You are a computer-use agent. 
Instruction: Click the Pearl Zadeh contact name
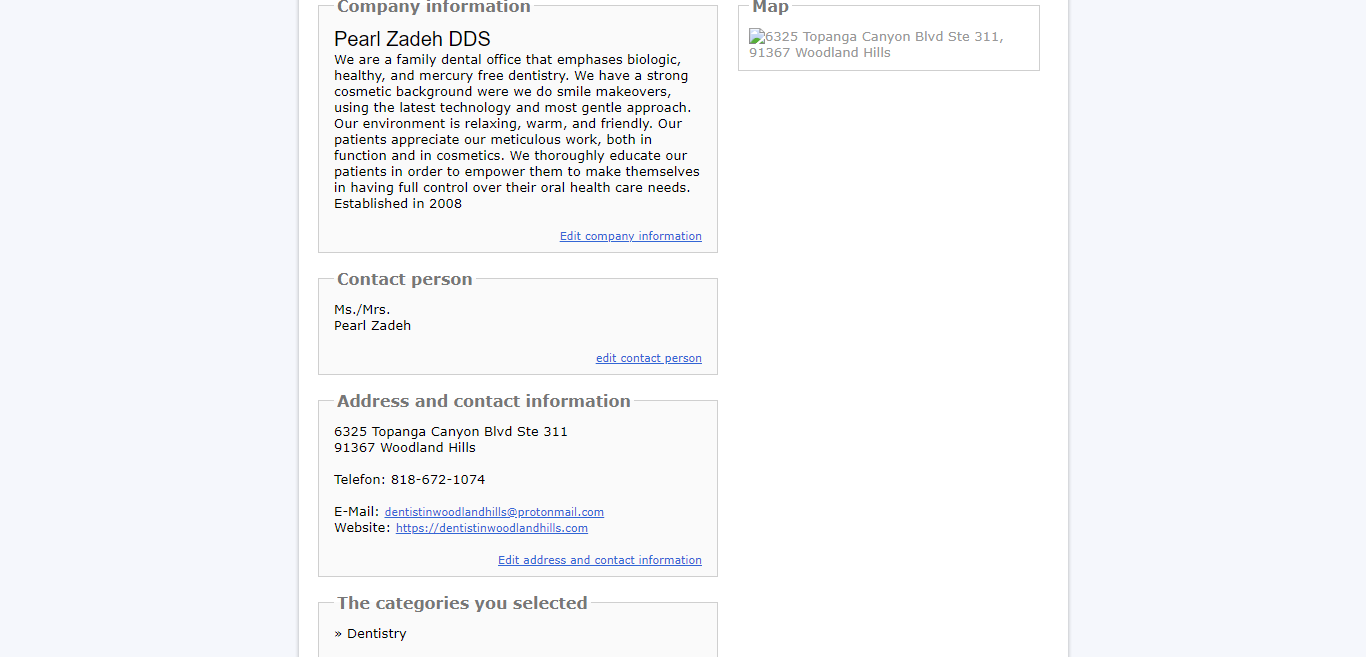click(373, 326)
